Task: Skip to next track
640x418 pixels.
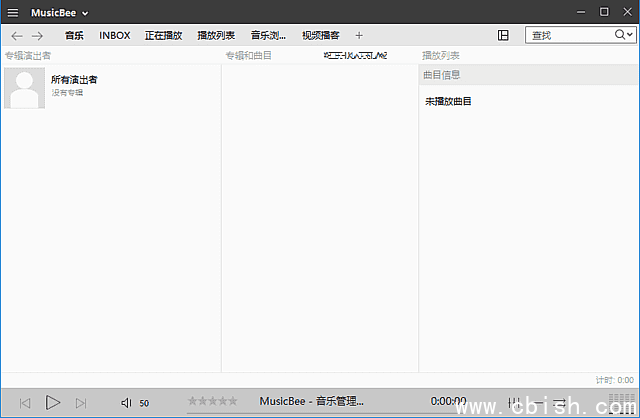Action: coord(81,403)
